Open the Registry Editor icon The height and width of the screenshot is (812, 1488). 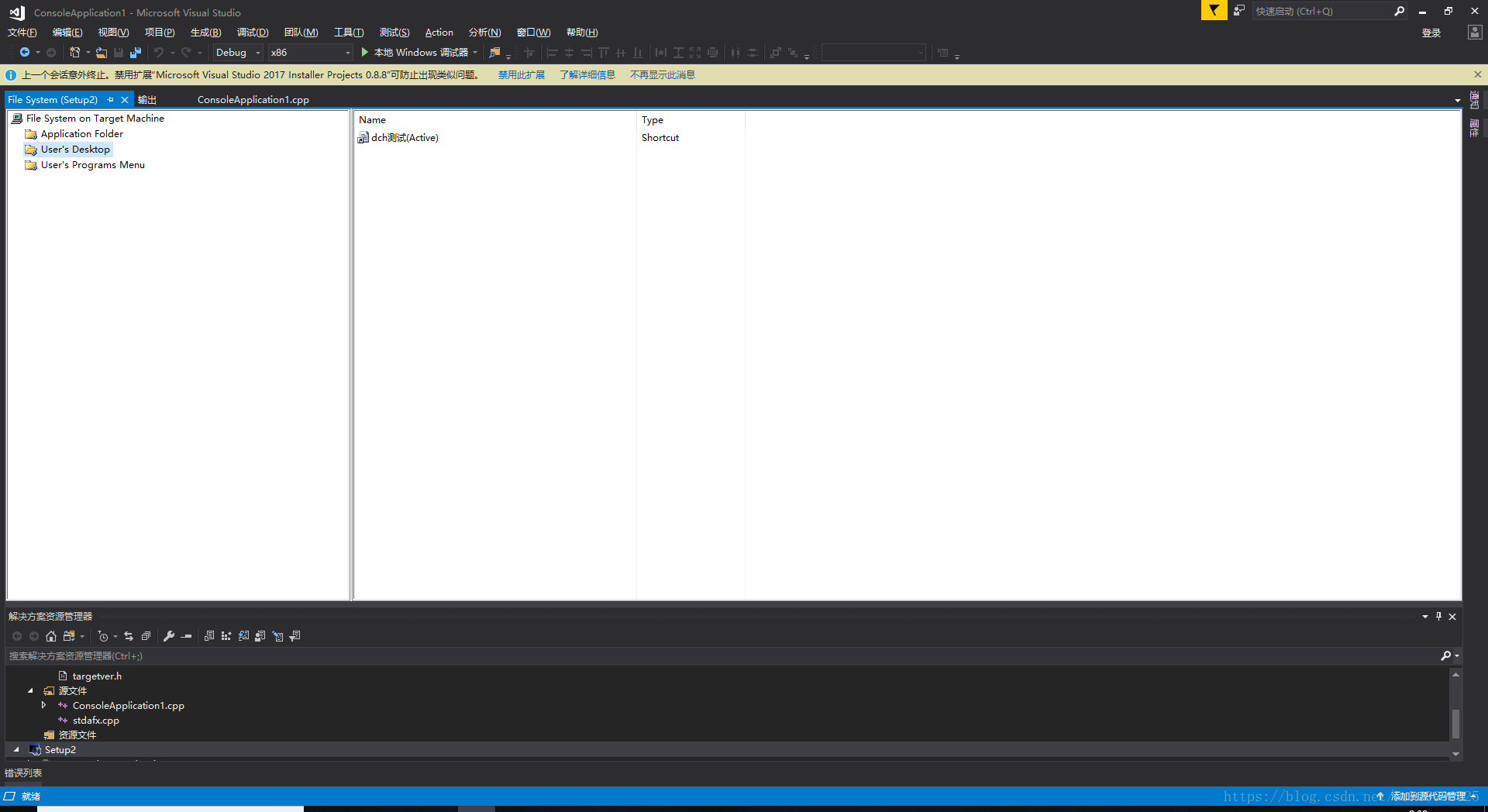(226, 636)
